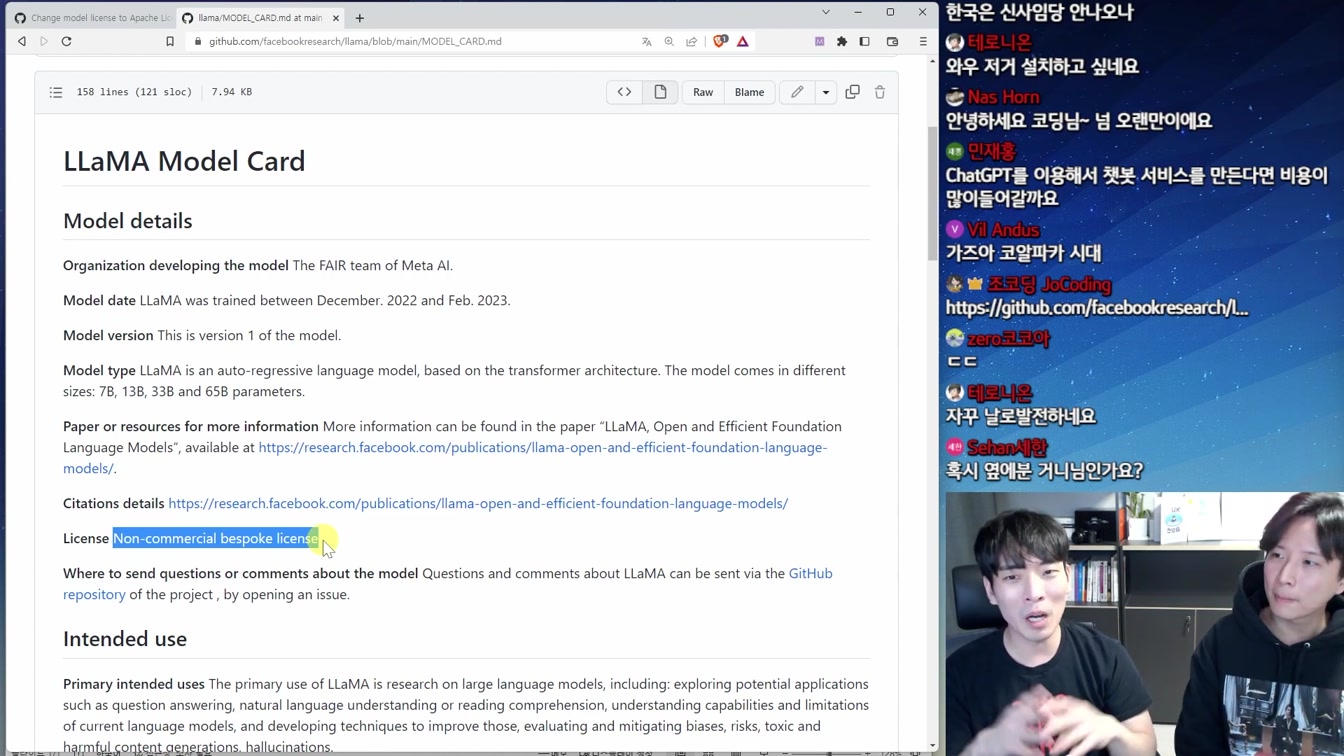Open the file outline list icon

click(x=56, y=92)
